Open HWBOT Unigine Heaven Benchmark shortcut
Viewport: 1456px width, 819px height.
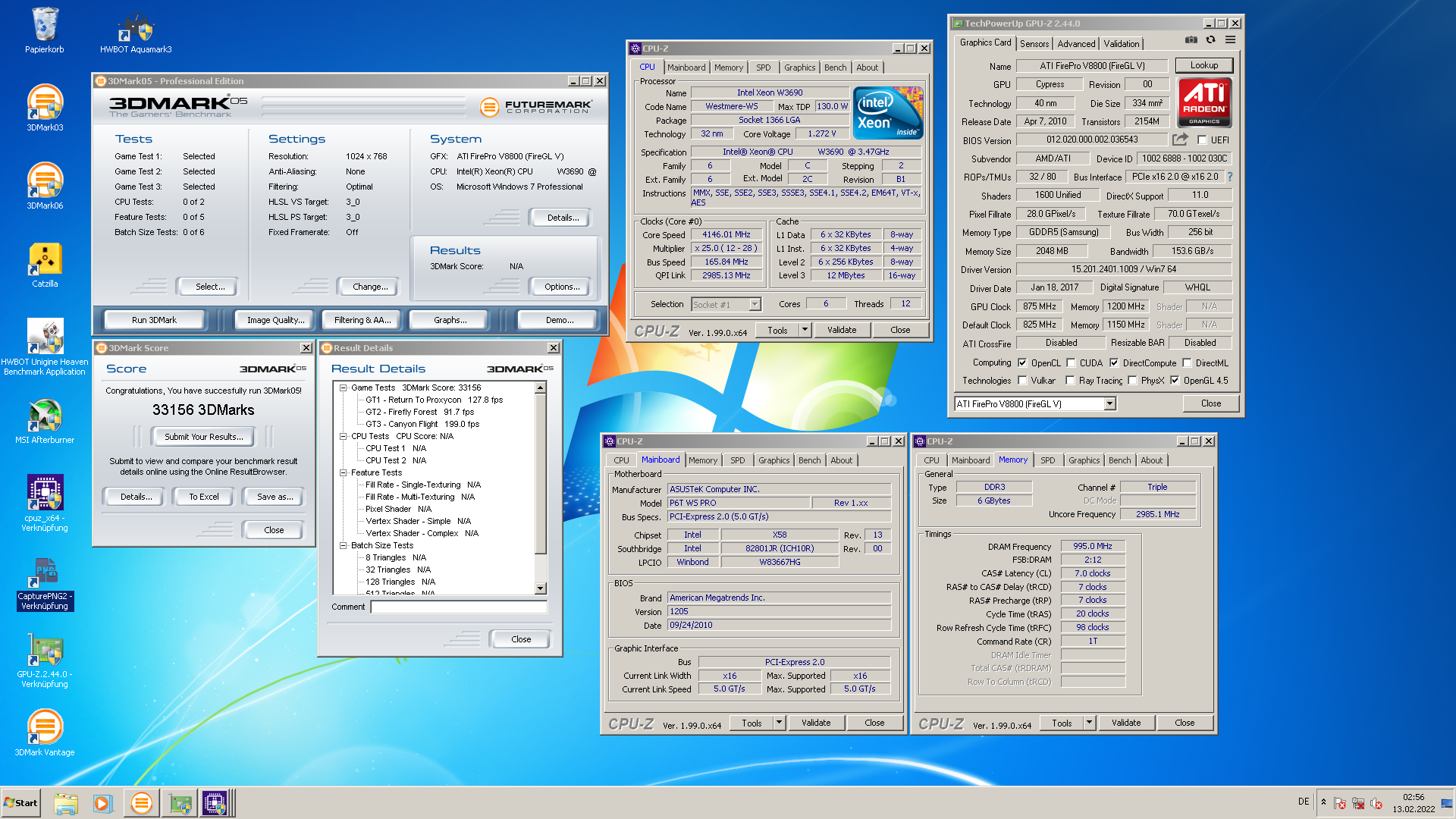[x=45, y=346]
